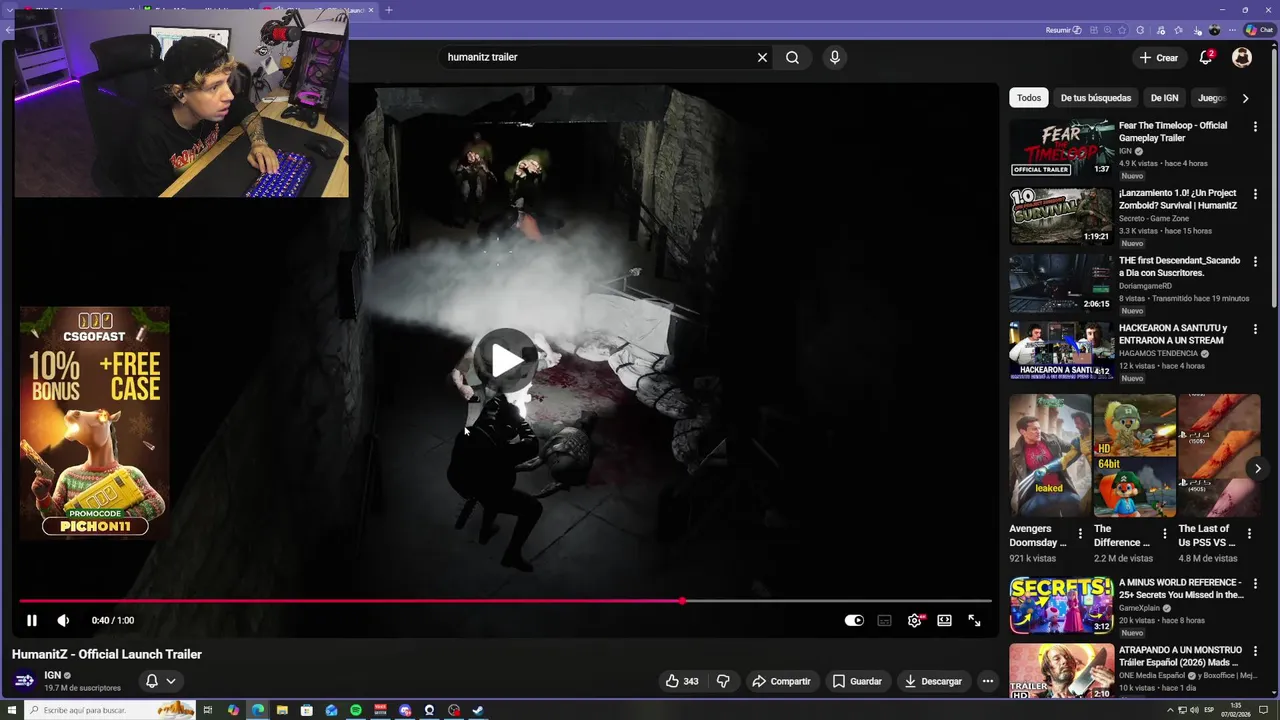The width and height of the screenshot is (1280, 720).
Task: Click the magnifier search button
Action: 792,57
